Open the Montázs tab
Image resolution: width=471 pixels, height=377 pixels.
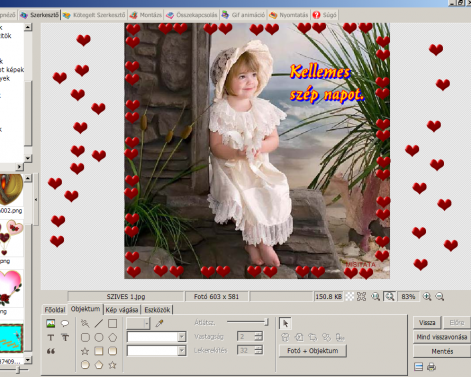146,15
